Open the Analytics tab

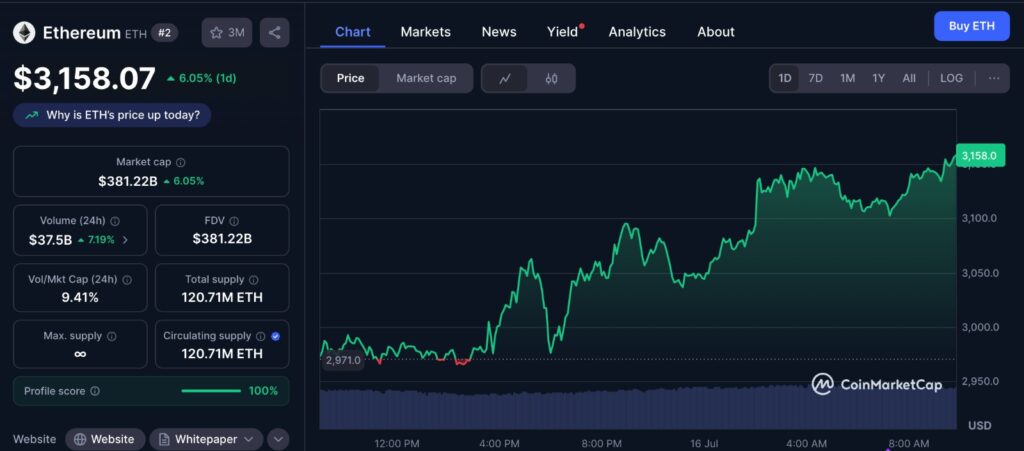[x=637, y=32]
